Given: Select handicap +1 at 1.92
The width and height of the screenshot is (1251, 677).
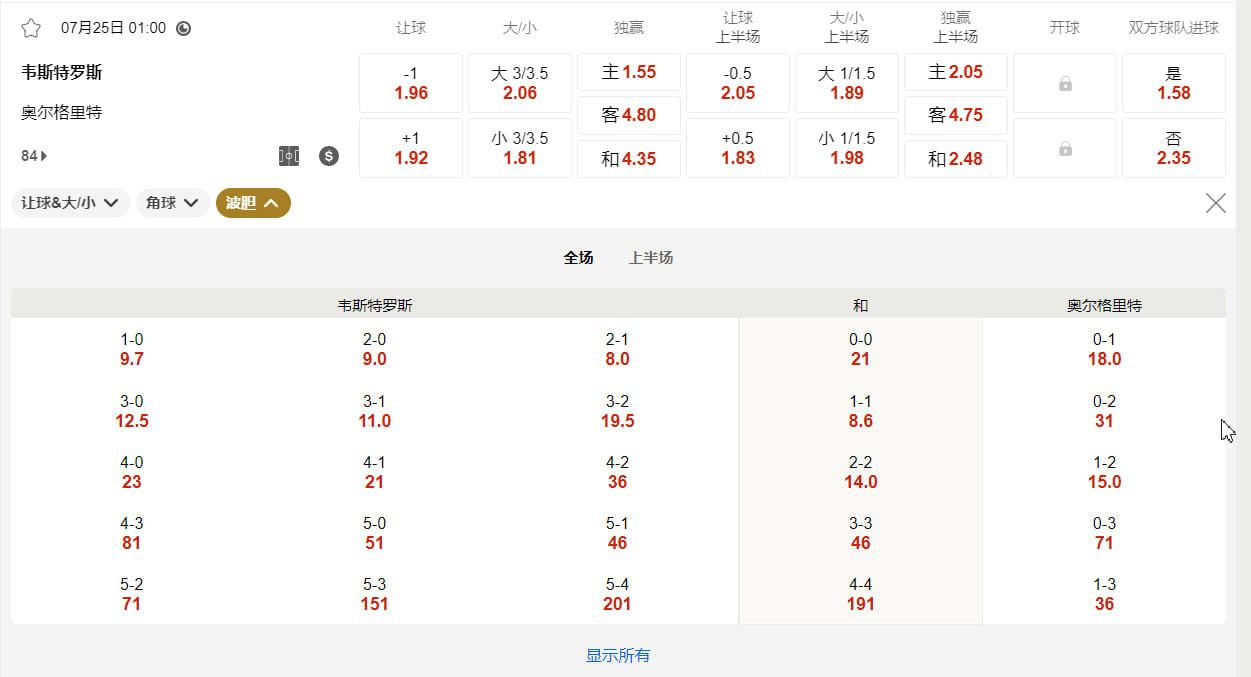Looking at the screenshot, I should pyautogui.click(x=411, y=148).
